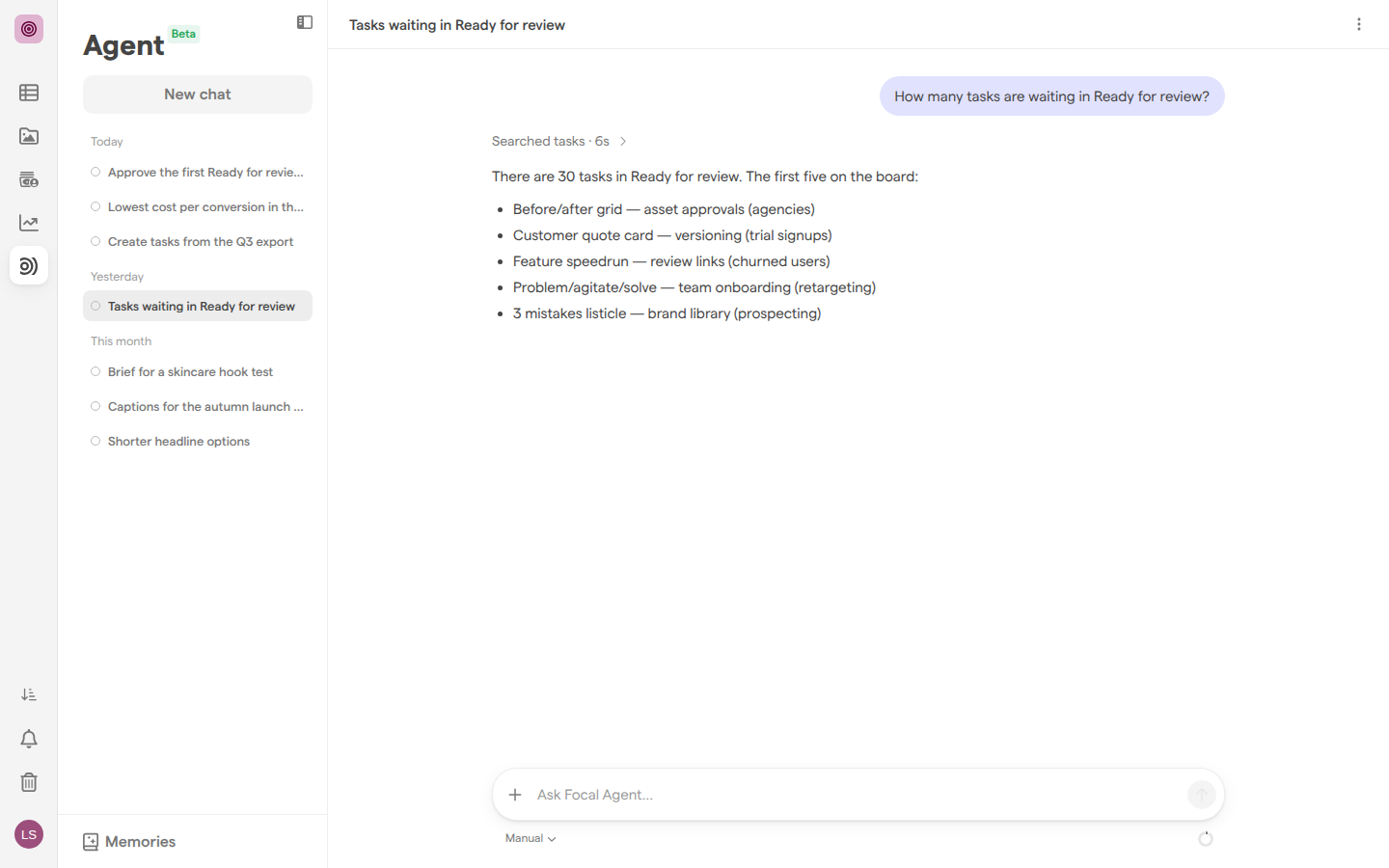The image size is (1389, 868).
Task: Open the trash bin icon
Action: pos(29,782)
